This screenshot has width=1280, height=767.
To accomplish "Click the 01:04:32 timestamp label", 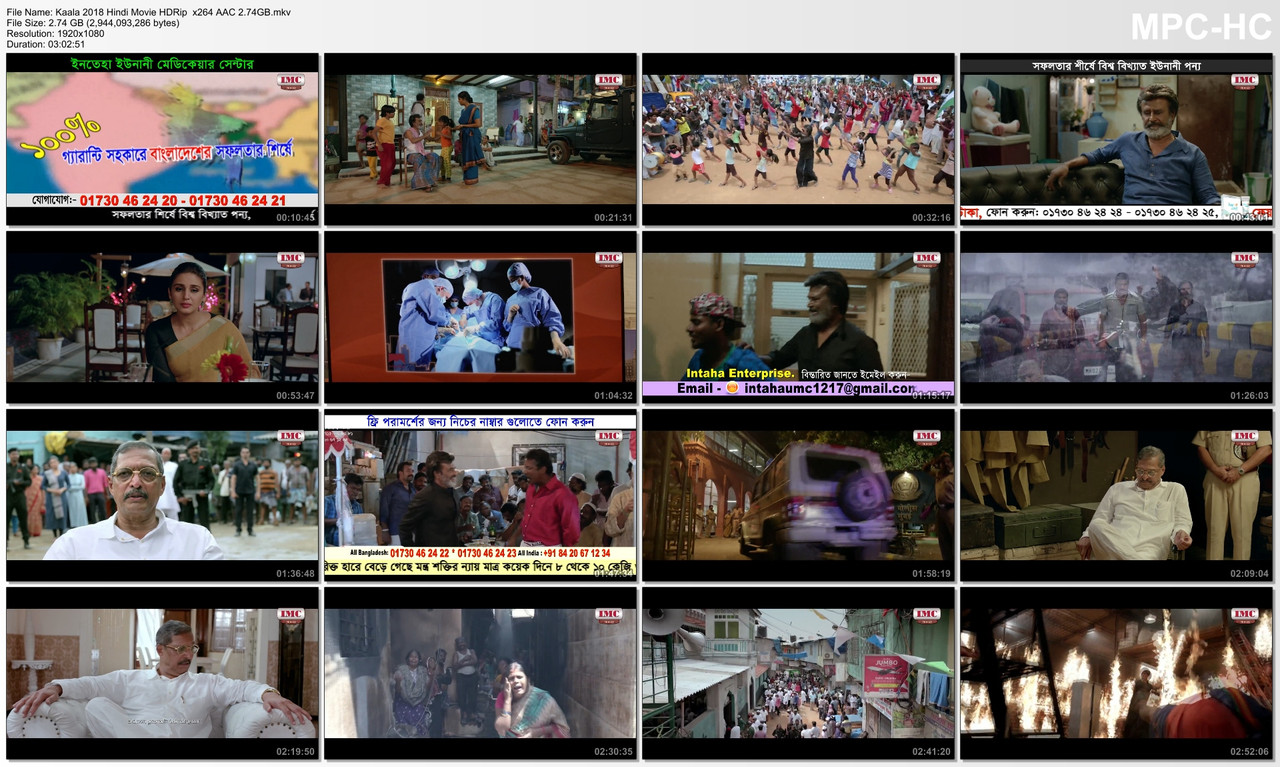I will (613, 396).
